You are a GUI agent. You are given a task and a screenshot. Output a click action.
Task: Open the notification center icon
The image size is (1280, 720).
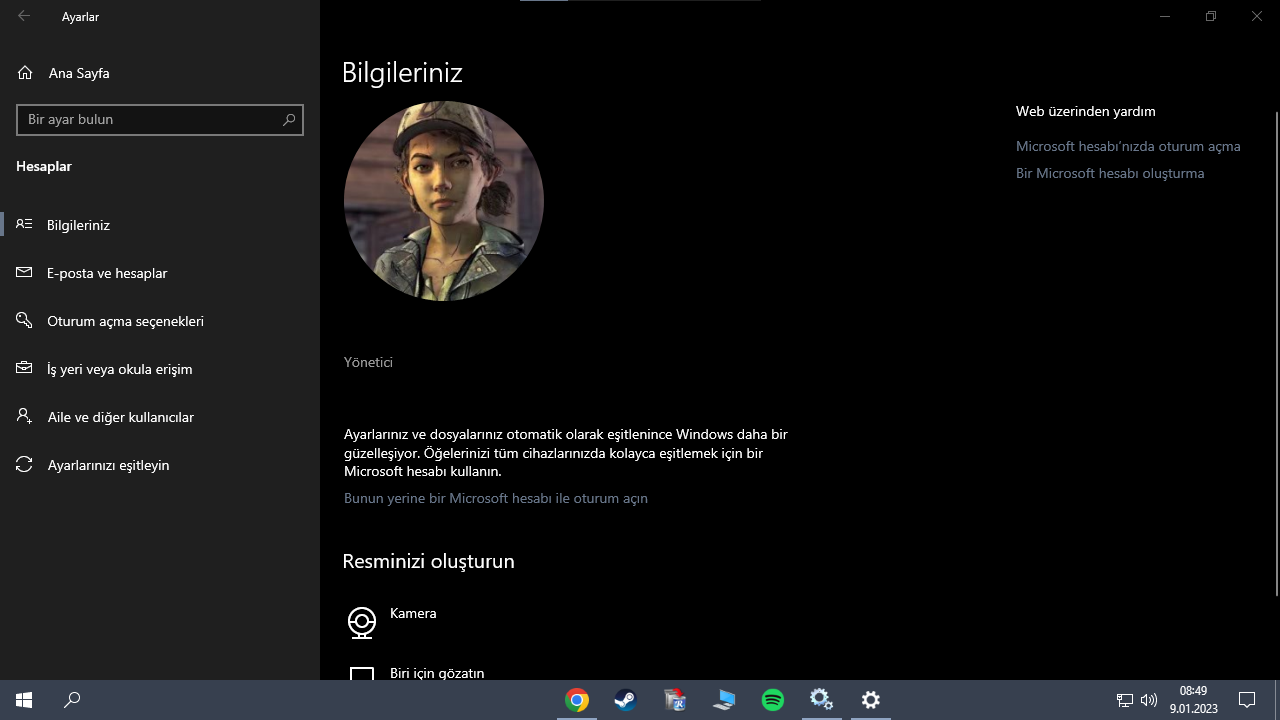1247,700
